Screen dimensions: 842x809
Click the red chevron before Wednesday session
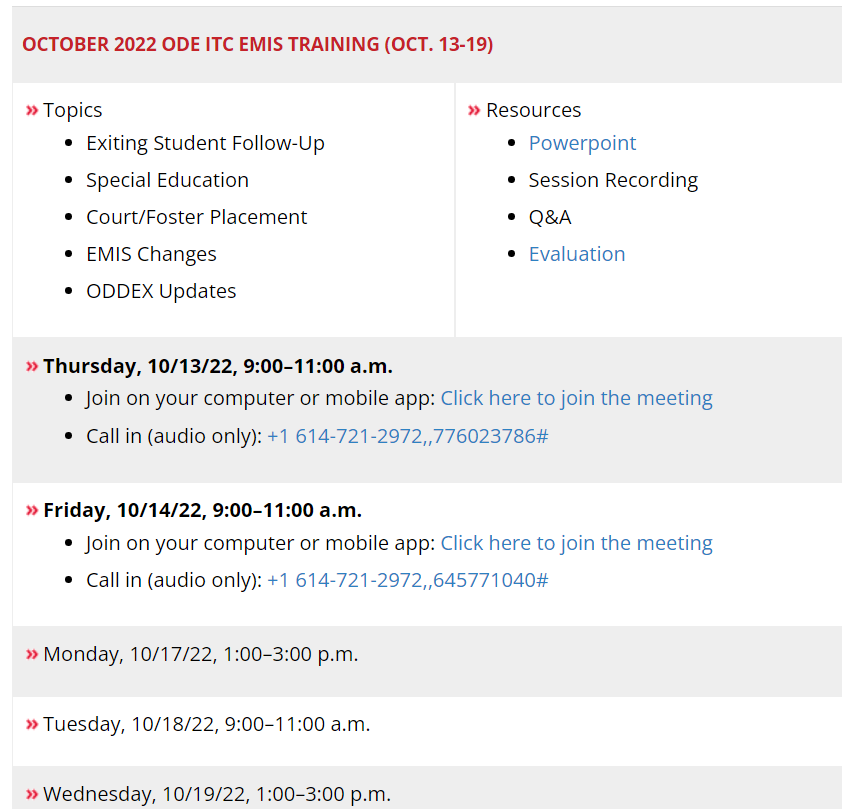[32, 795]
